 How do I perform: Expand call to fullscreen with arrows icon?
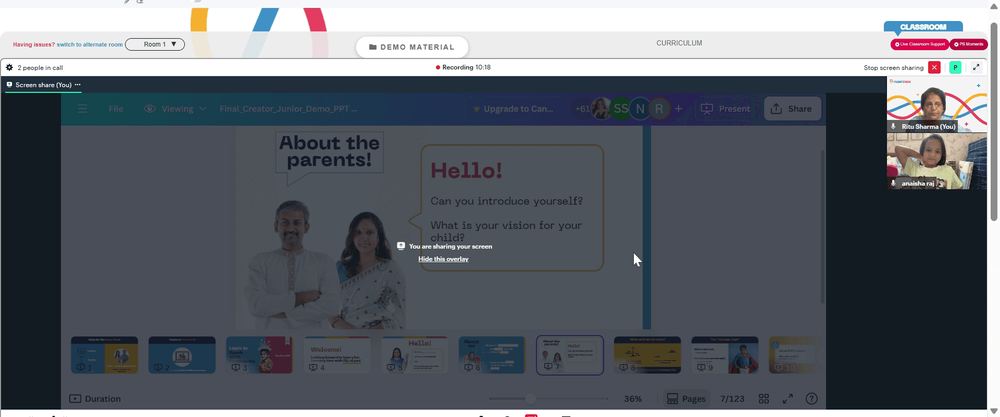coord(976,68)
